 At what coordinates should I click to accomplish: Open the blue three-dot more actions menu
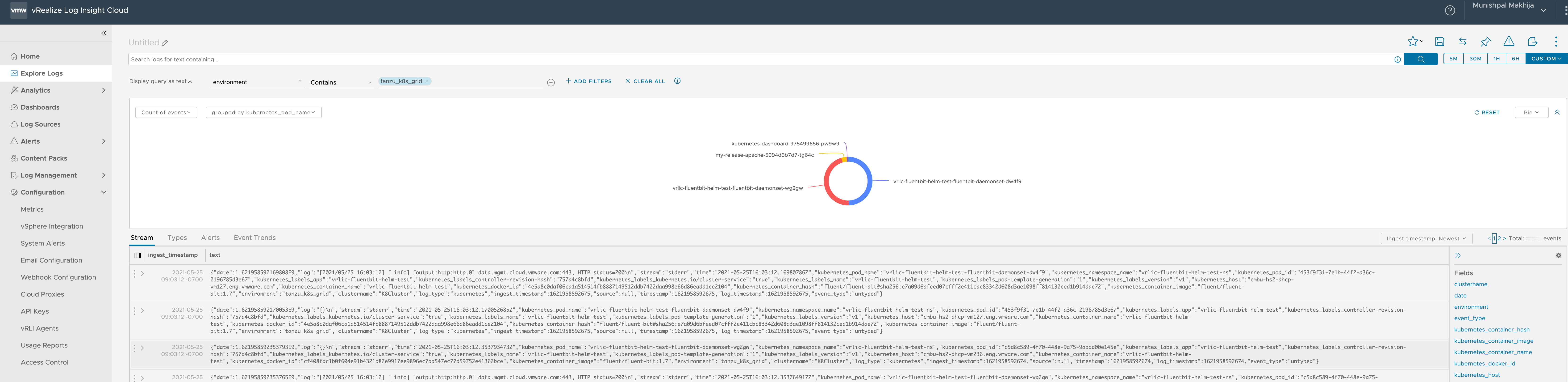[x=1556, y=41]
